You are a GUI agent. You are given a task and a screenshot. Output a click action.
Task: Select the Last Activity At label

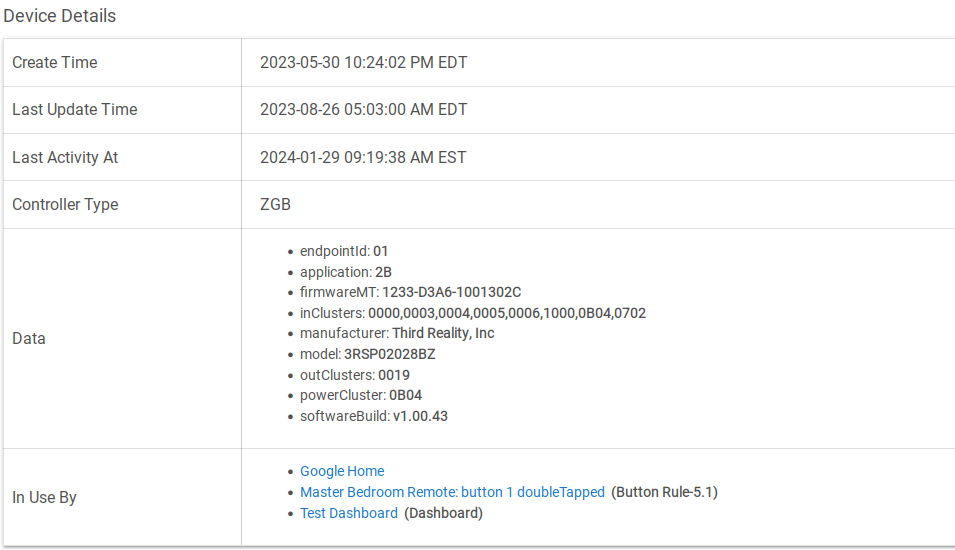click(x=65, y=158)
